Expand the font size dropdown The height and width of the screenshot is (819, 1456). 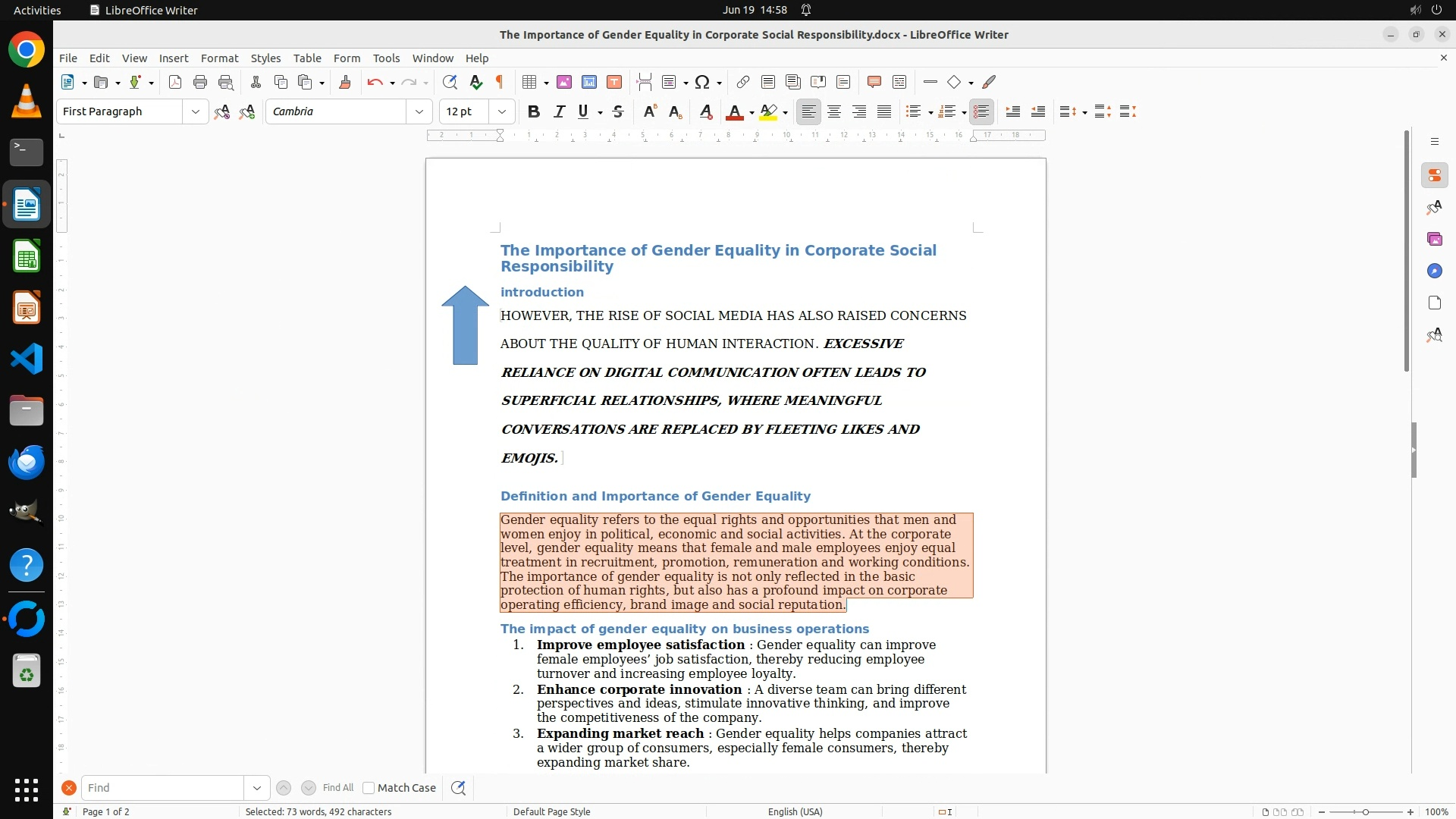tap(501, 111)
